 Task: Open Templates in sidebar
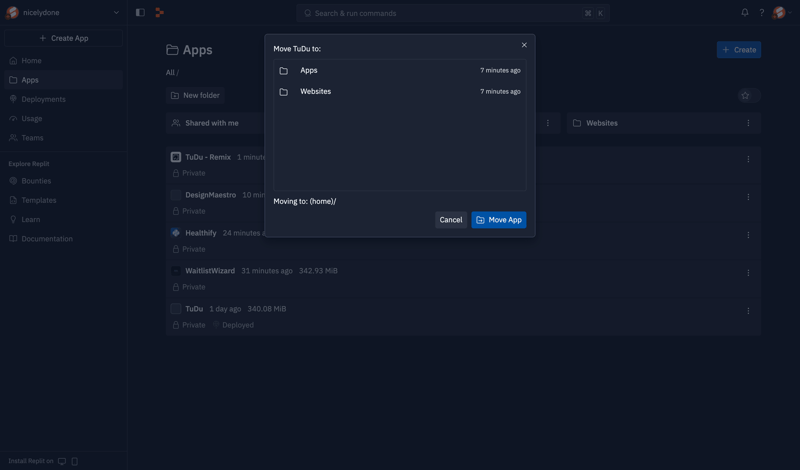[63, 201]
